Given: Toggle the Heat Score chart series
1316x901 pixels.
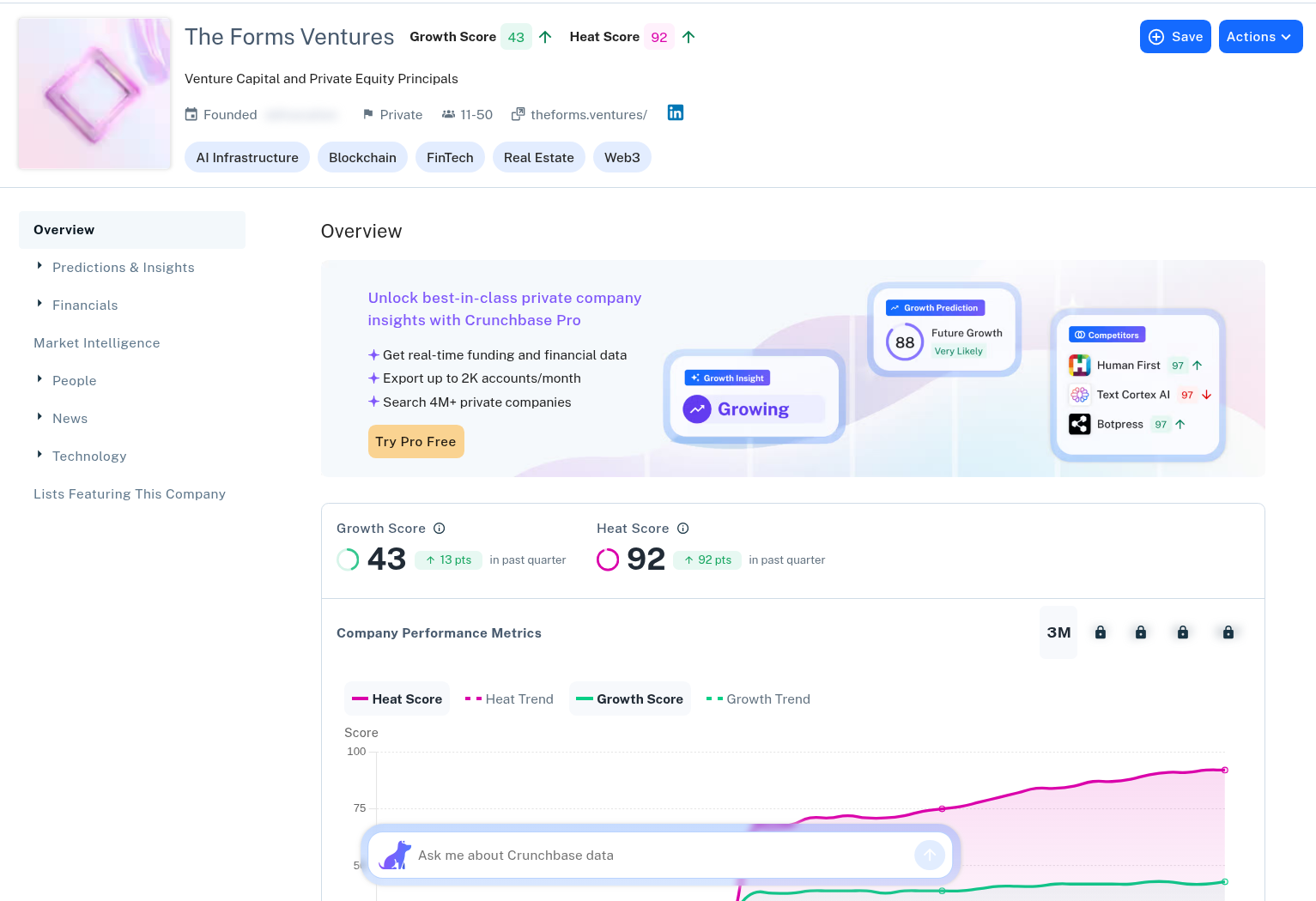Looking at the screenshot, I should (x=397, y=699).
